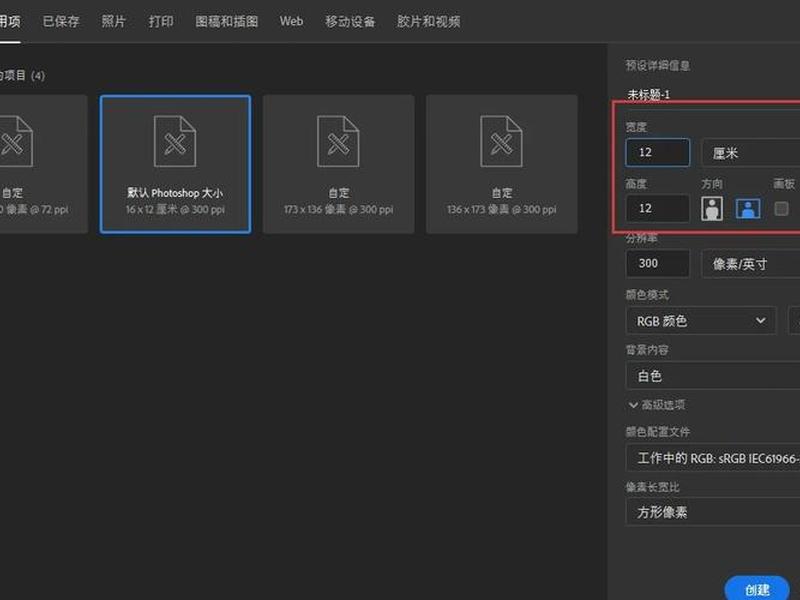800x600 pixels.
Task: Select the 173 x 136 像素 custom preset
Action: point(339,164)
